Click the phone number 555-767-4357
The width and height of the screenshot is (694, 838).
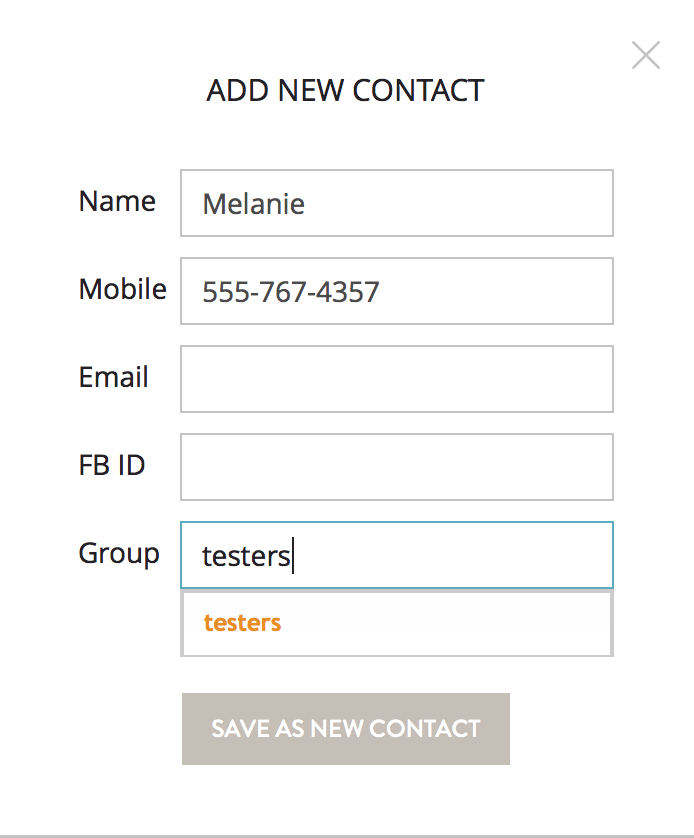(290, 292)
